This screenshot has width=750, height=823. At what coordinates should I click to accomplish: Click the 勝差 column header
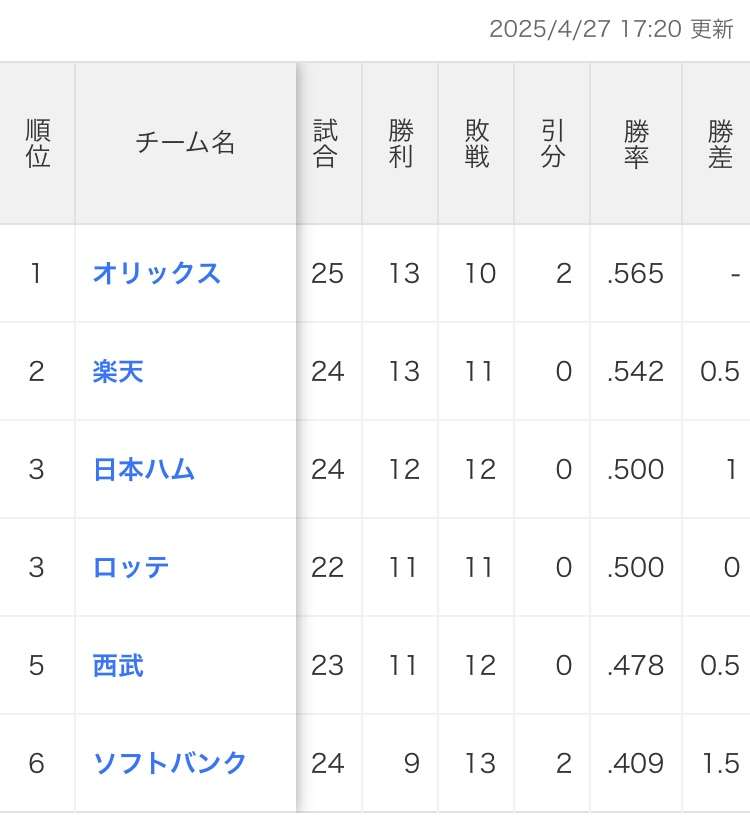pyautogui.click(x=720, y=143)
